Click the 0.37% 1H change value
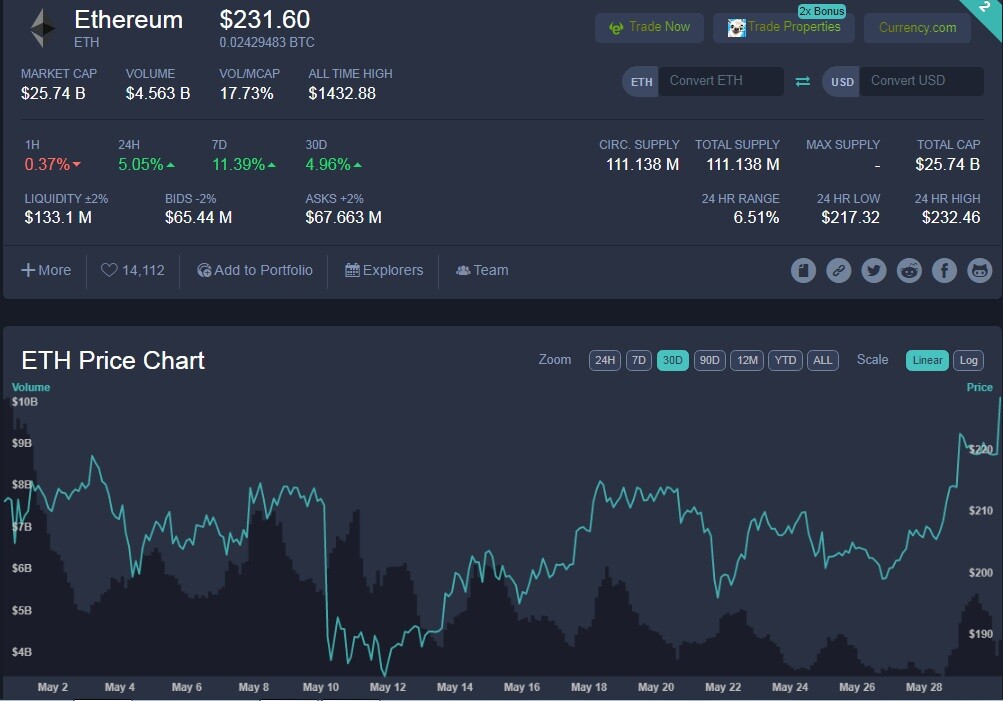 (x=47, y=164)
